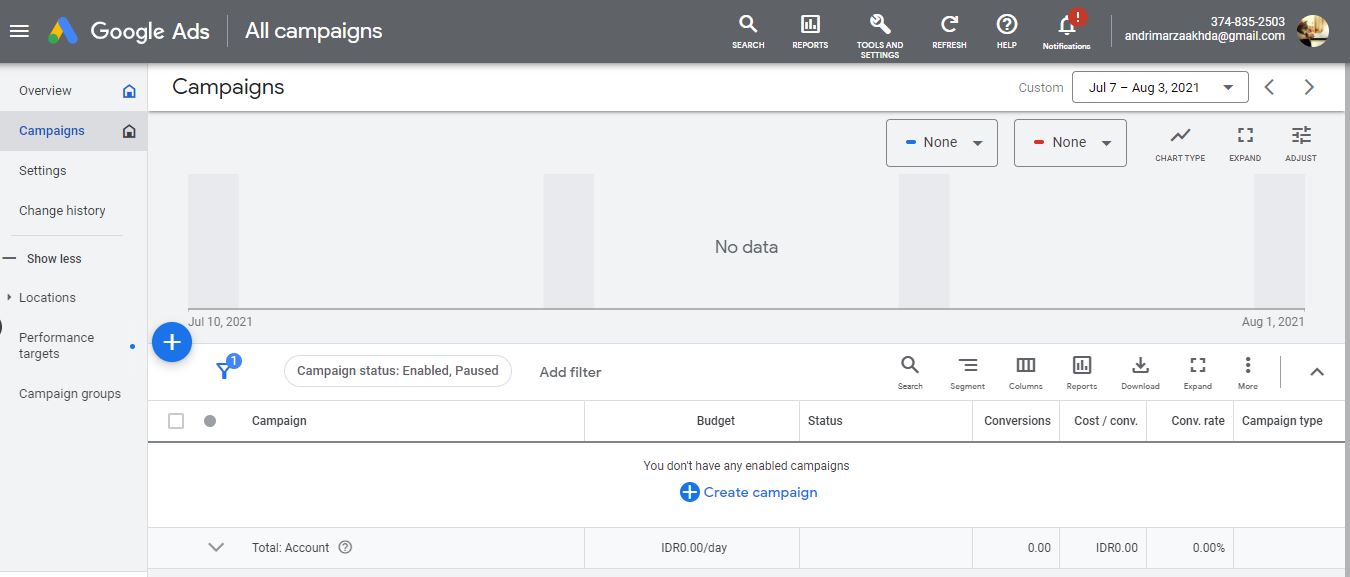Image resolution: width=1350 pixels, height=577 pixels.
Task: Expand the Total: Account row
Action: click(216, 547)
